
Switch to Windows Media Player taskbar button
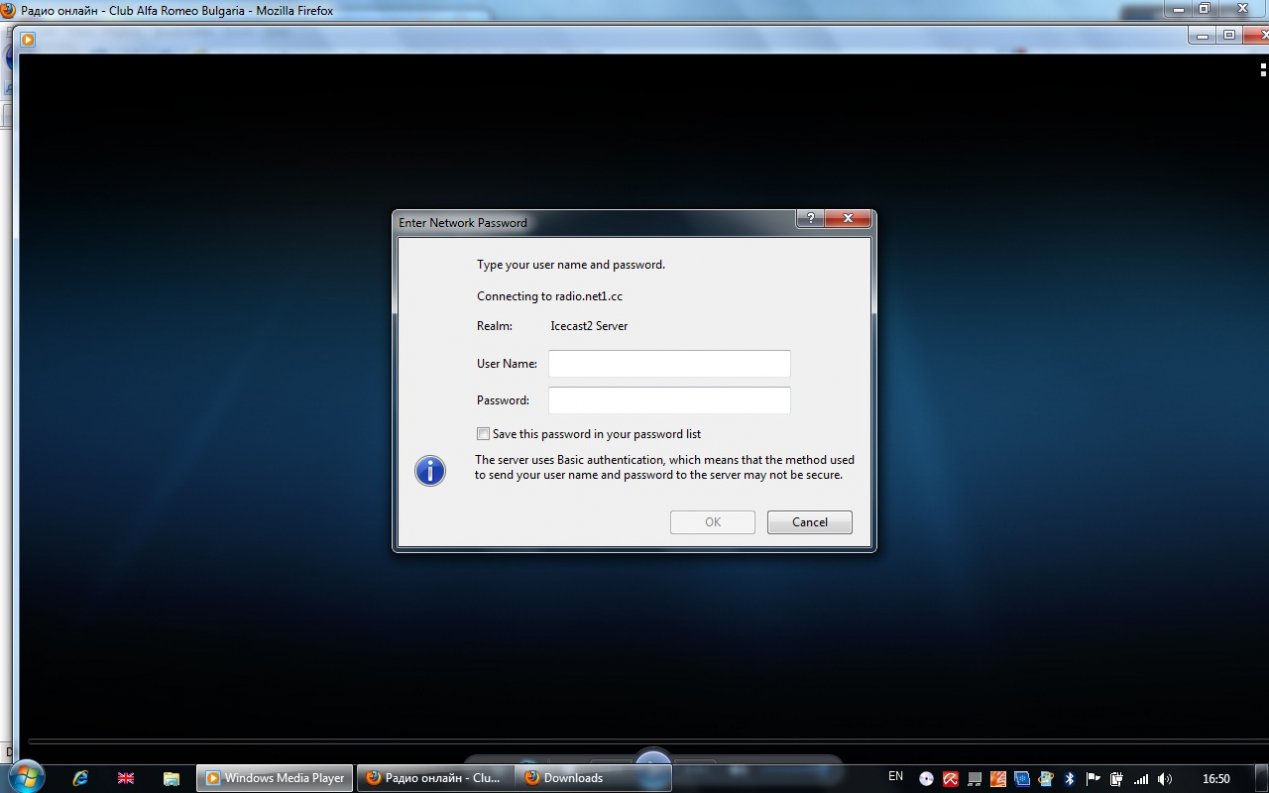tap(275, 778)
